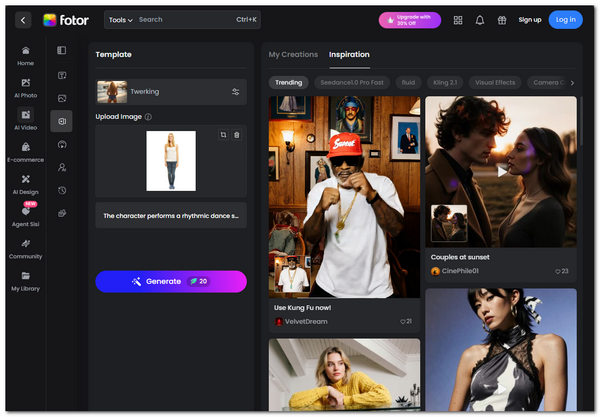The image size is (600, 417).
Task: Expand the Tools dropdown in the search bar
Action: [x=120, y=19]
